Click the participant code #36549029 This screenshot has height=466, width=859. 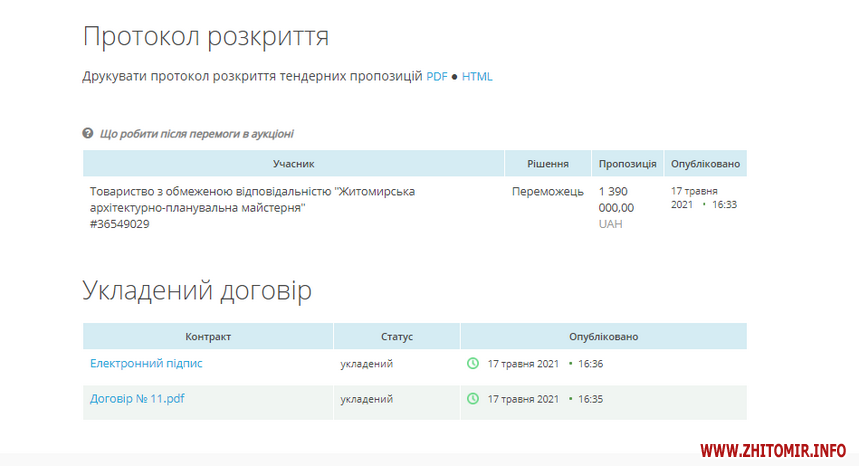(x=119, y=224)
